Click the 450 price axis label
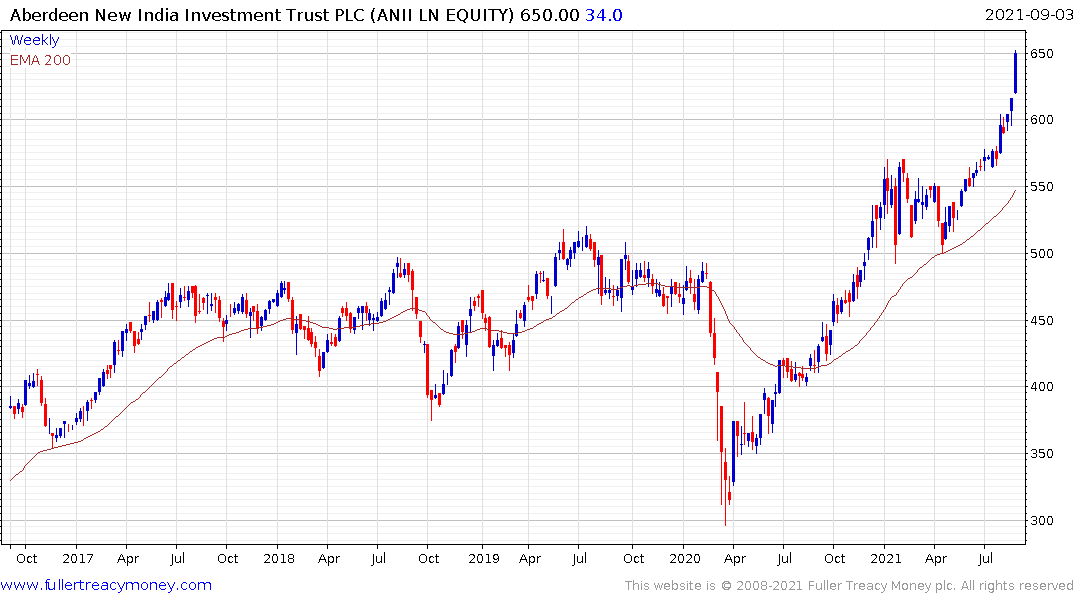Screen dimensions: 1075x600 tap(1042, 320)
